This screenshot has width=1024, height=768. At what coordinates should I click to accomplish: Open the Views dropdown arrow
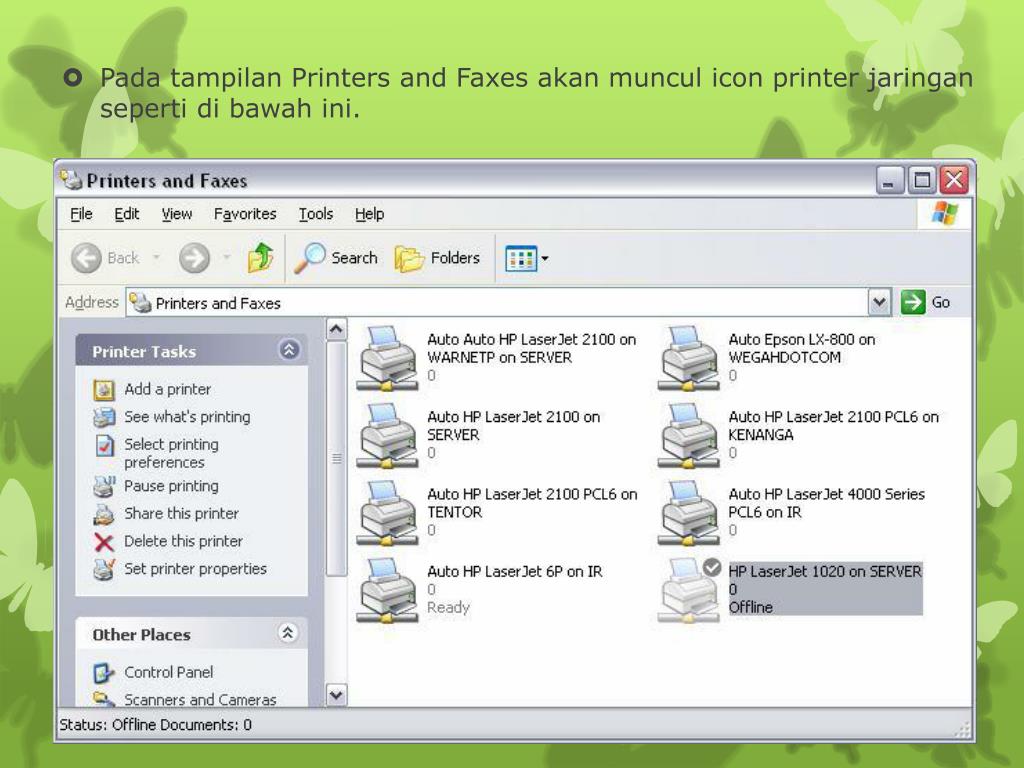(x=545, y=259)
